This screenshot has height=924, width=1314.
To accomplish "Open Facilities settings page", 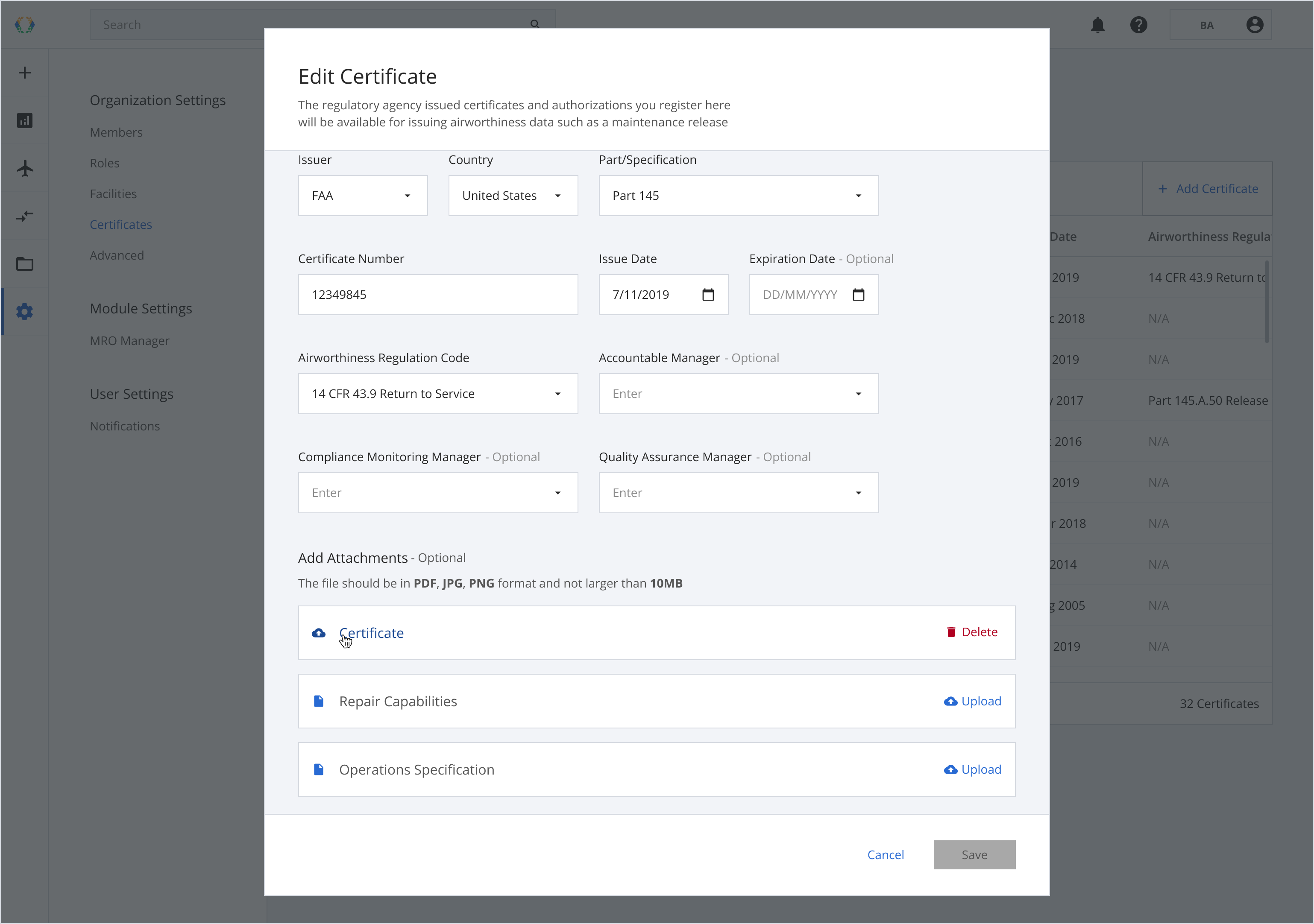I will click(x=113, y=194).
